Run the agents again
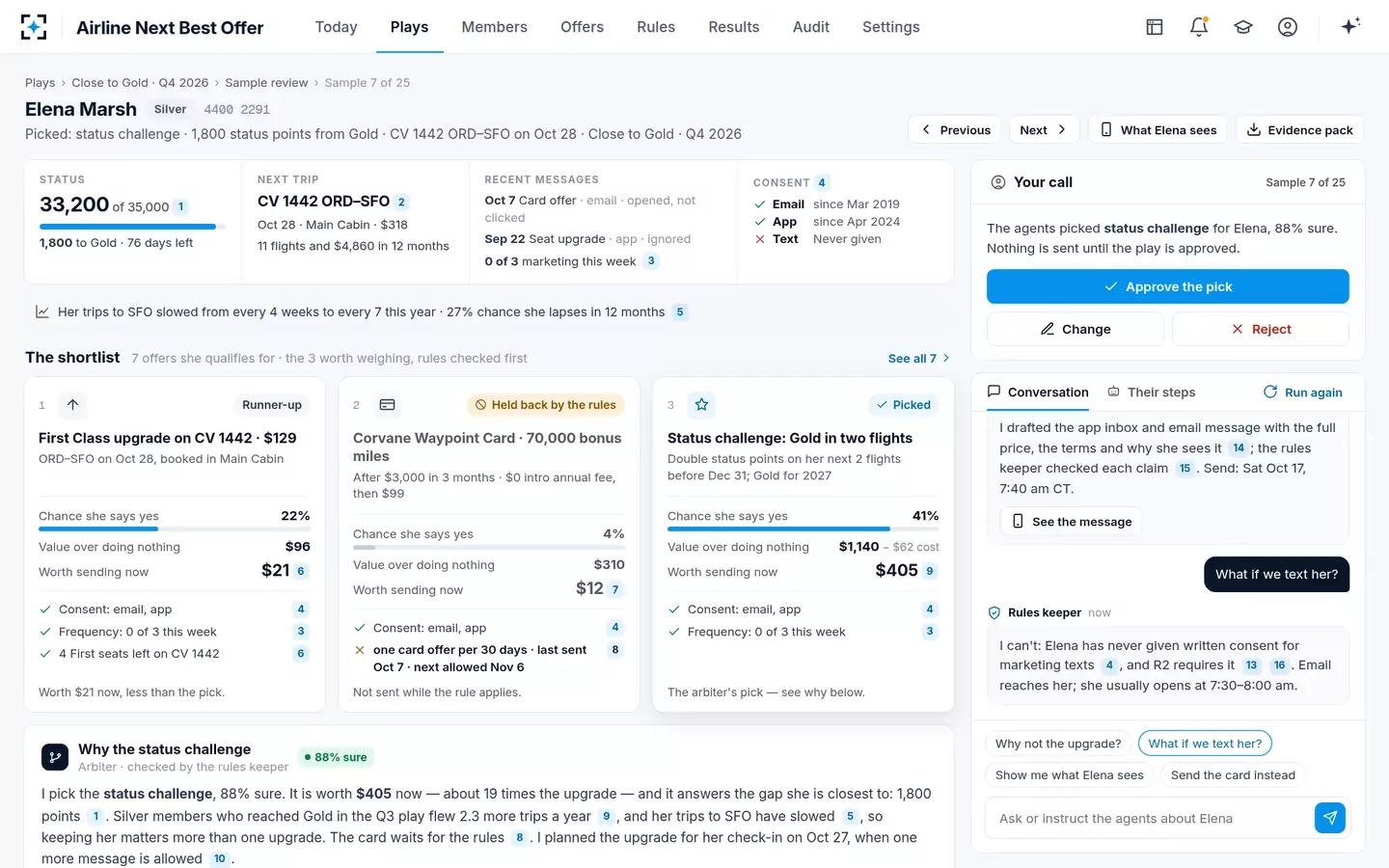This screenshot has height=868, width=1389. tap(1302, 393)
